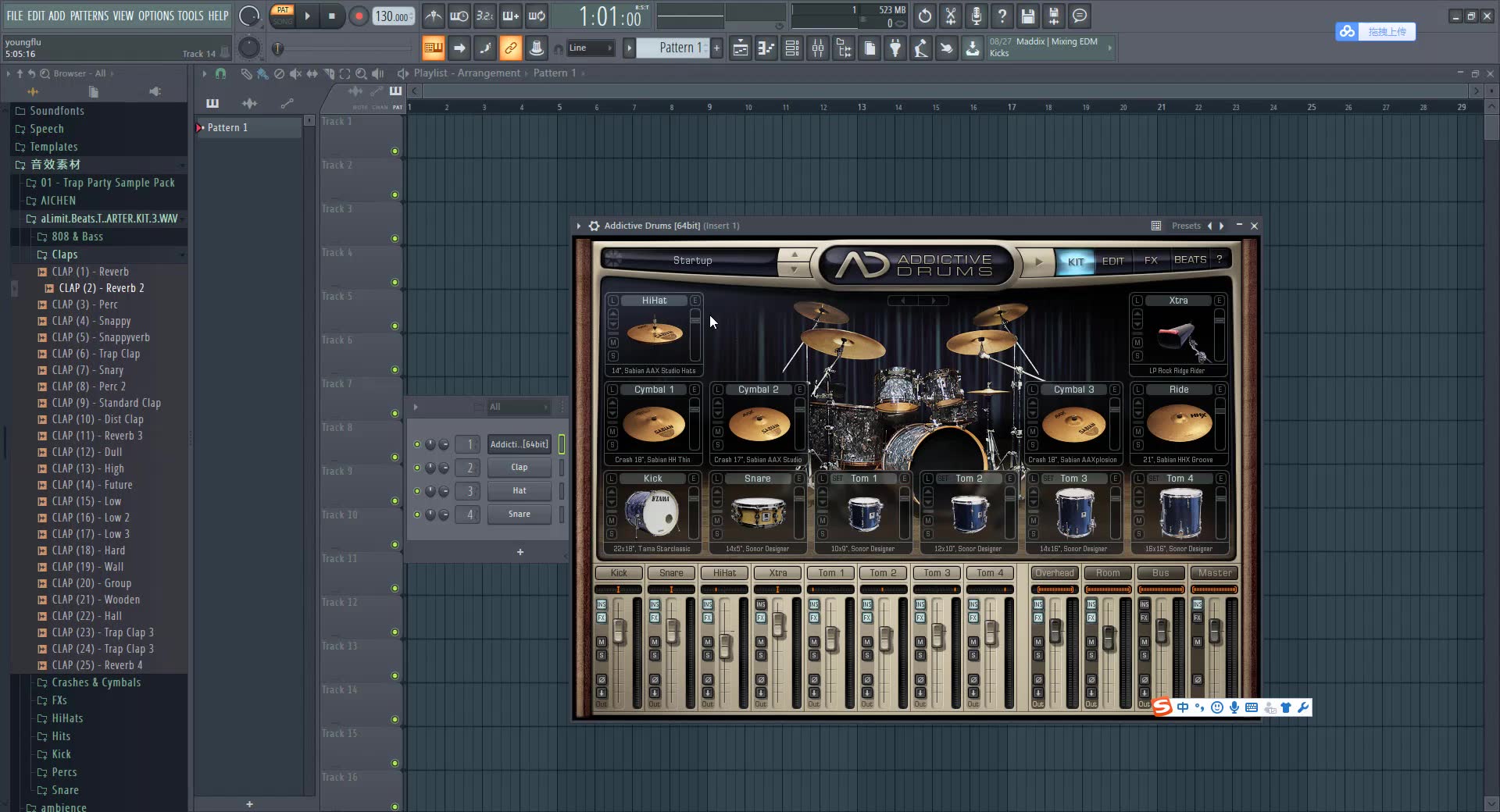Screen dimensions: 1500x812
Task: Open the playlist view icon
Action: tap(741, 48)
